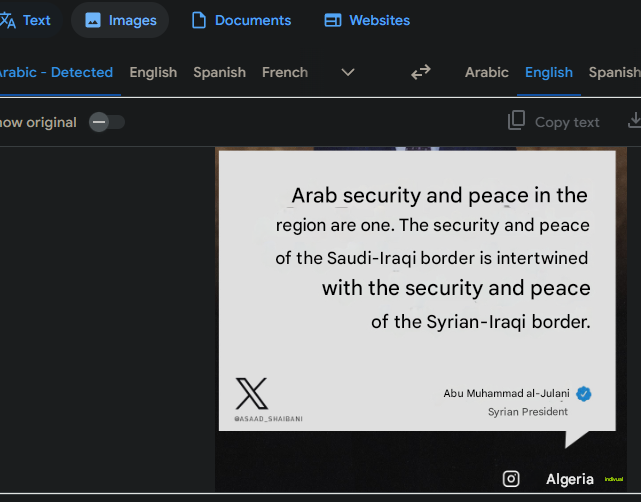Screen dimensions: 641x502
Task: Download the translated image
Action: pos(634,121)
